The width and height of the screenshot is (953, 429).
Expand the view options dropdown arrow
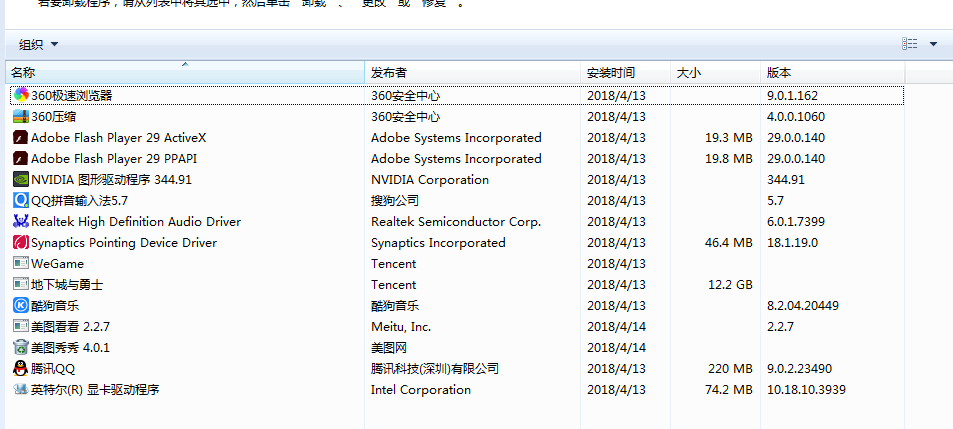point(933,44)
